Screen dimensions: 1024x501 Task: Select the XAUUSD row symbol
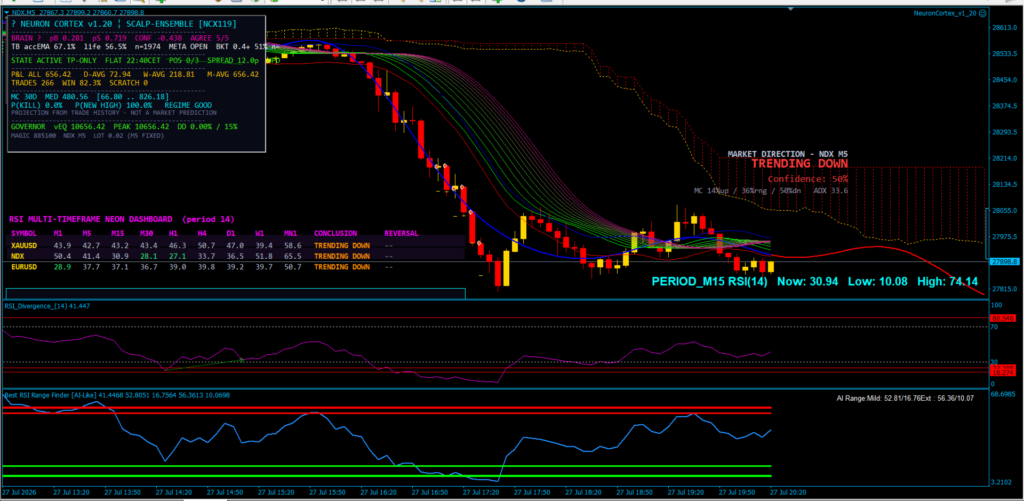tap(24, 245)
